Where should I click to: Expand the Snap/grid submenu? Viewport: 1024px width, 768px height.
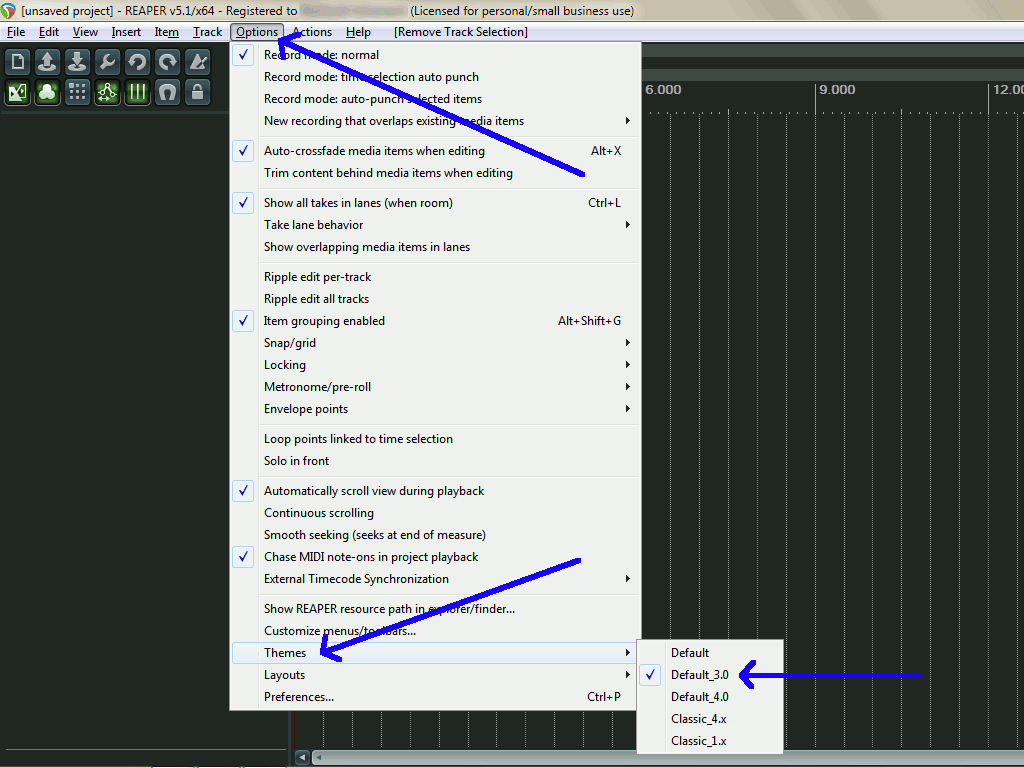coord(435,343)
